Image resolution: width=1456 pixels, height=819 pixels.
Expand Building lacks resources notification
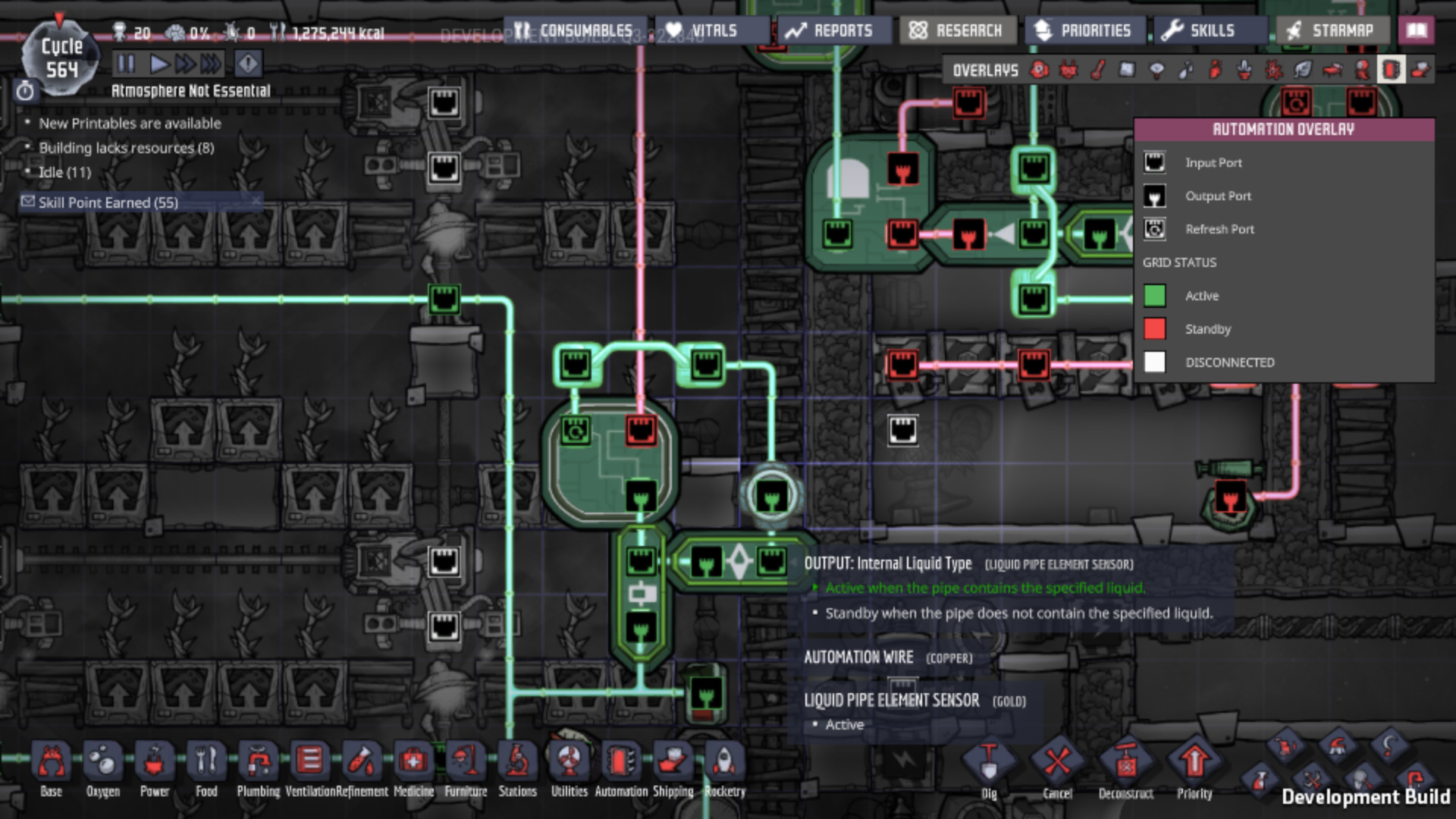[126, 148]
